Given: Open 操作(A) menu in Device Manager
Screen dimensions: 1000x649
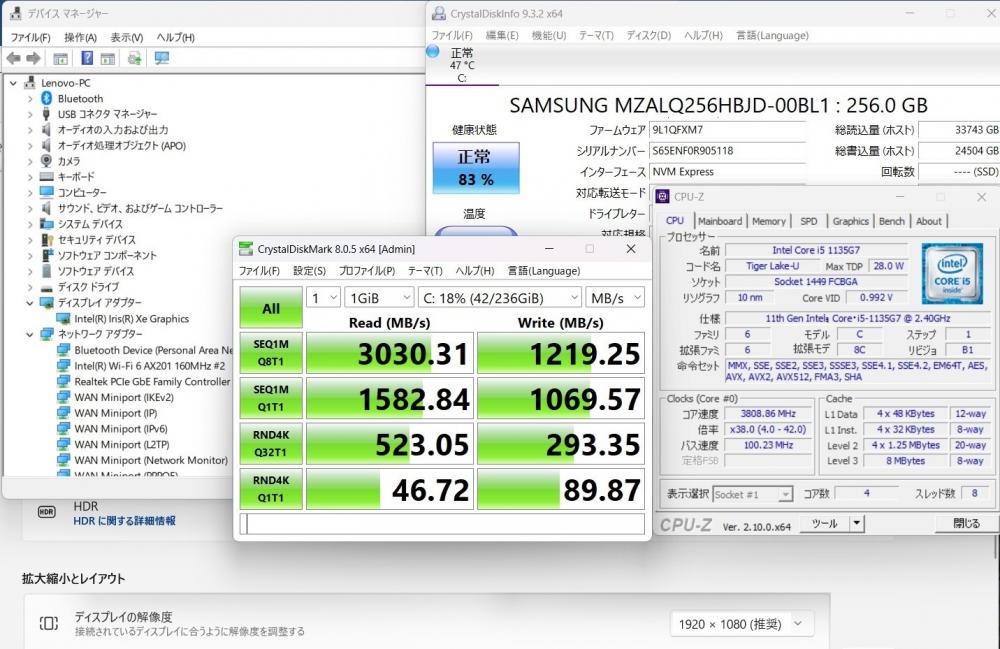Looking at the screenshot, I should 80,38.
